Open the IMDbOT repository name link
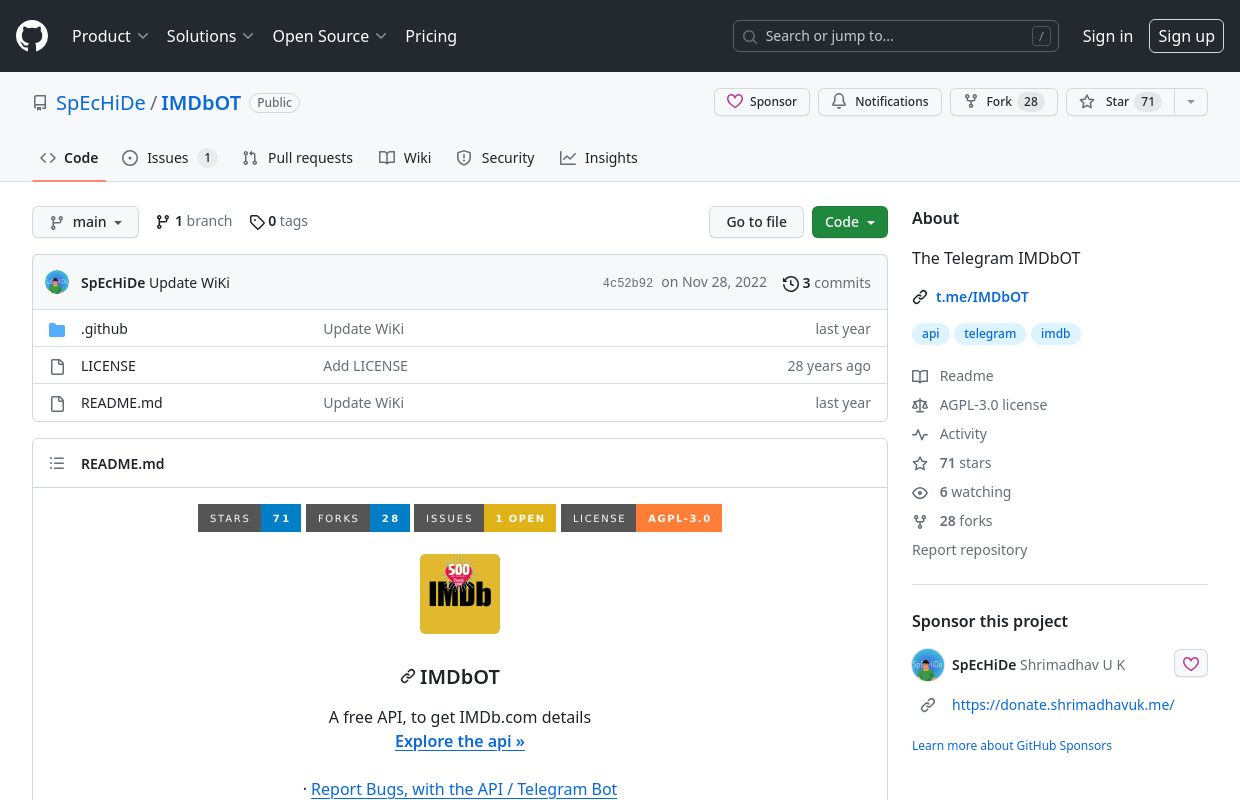The height and width of the screenshot is (800, 1240). [x=201, y=102]
